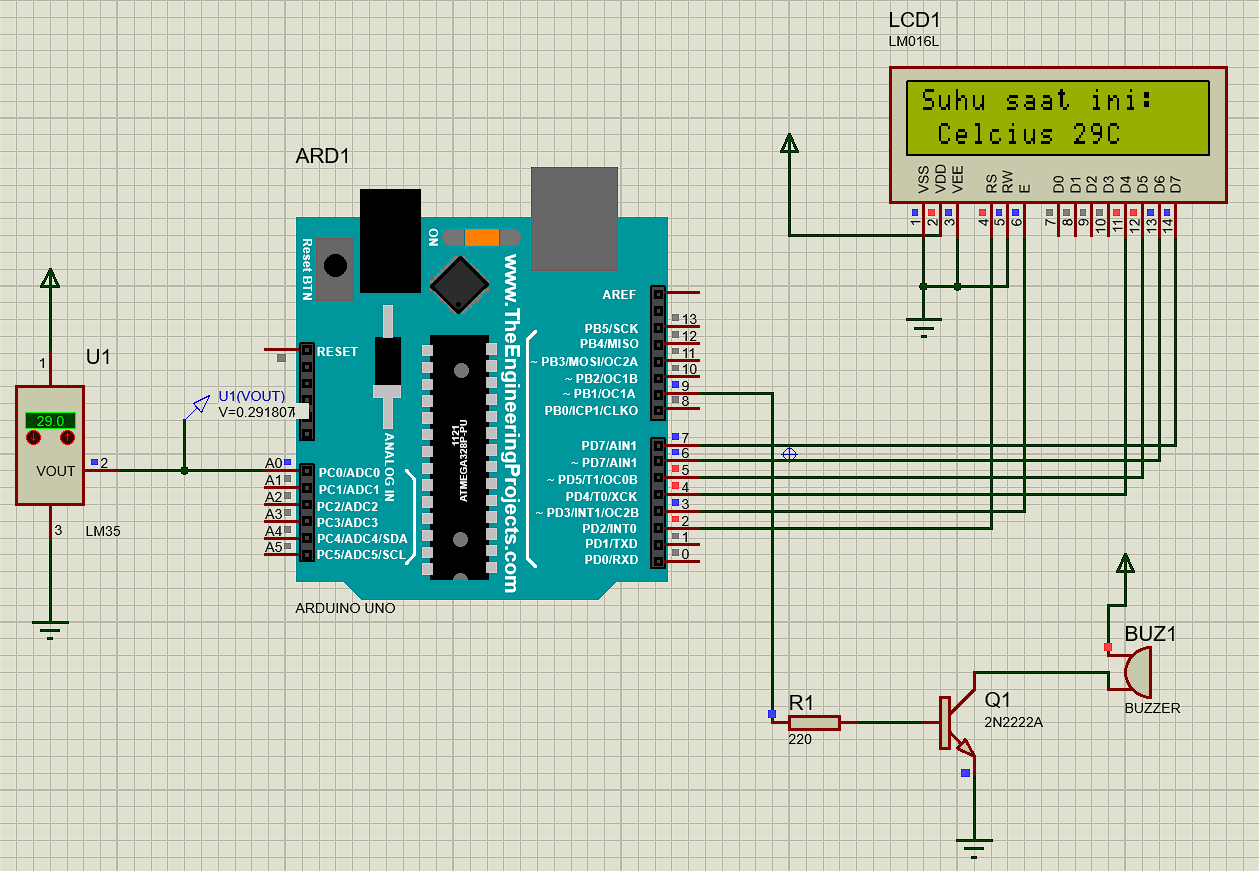
Task: Select the black power jack on Arduino
Action: 390,241
